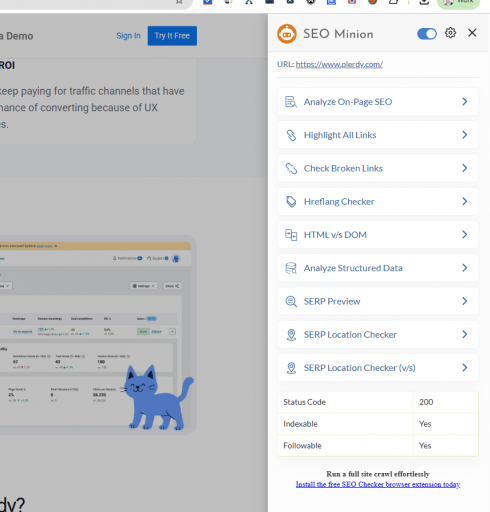Click the Try It Free button
490x512 pixels.
click(x=172, y=36)
